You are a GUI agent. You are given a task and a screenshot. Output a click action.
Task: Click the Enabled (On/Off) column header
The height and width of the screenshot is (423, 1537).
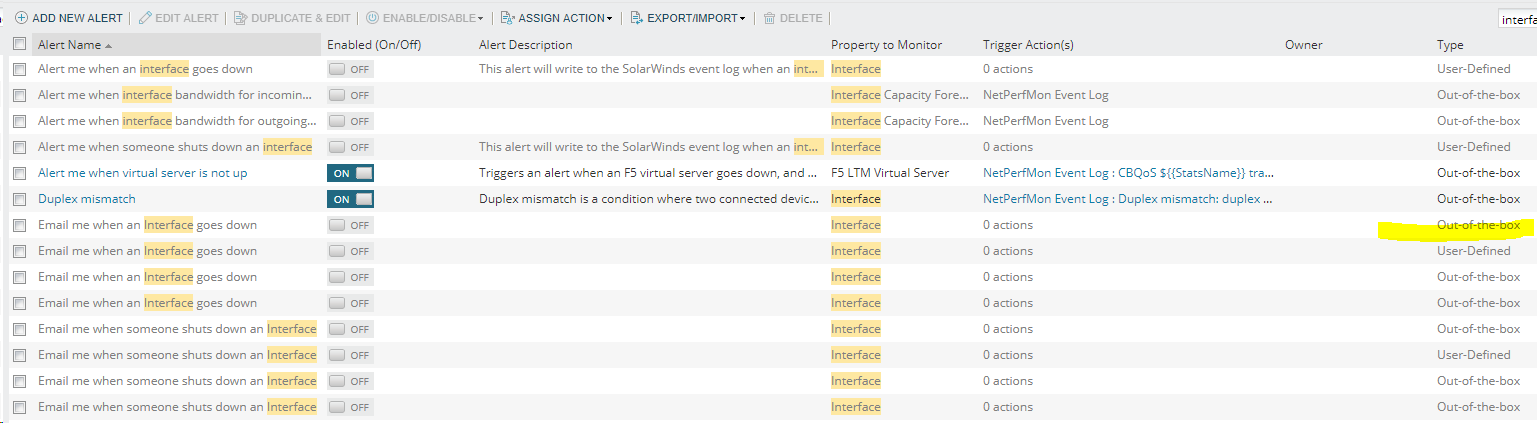coord(374,45)
